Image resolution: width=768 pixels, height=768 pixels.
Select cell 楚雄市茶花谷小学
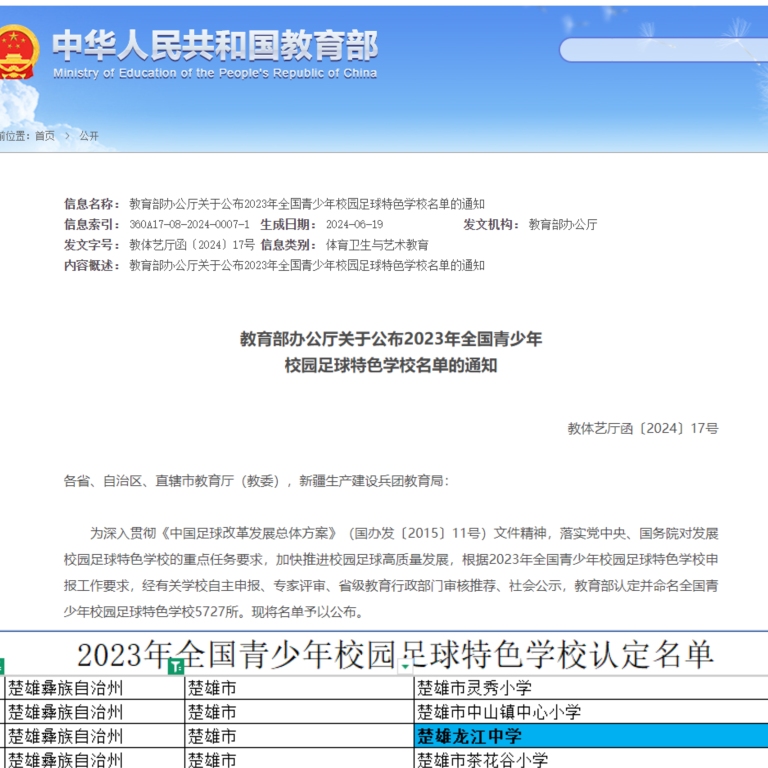591,758
